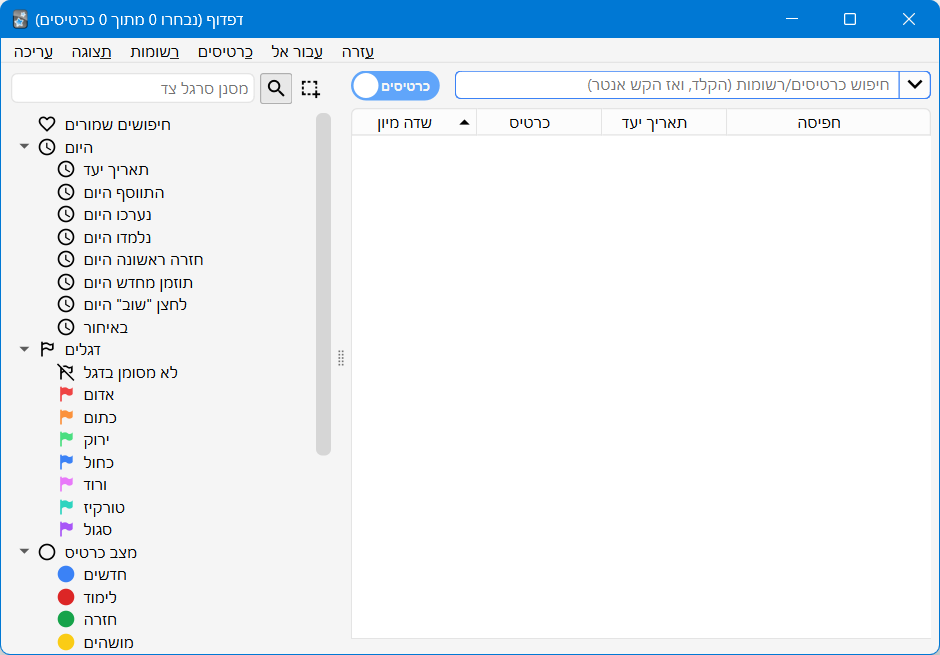
Task: Click the sort arrow on שדה מיון column
Action: (x=464, y=122)
